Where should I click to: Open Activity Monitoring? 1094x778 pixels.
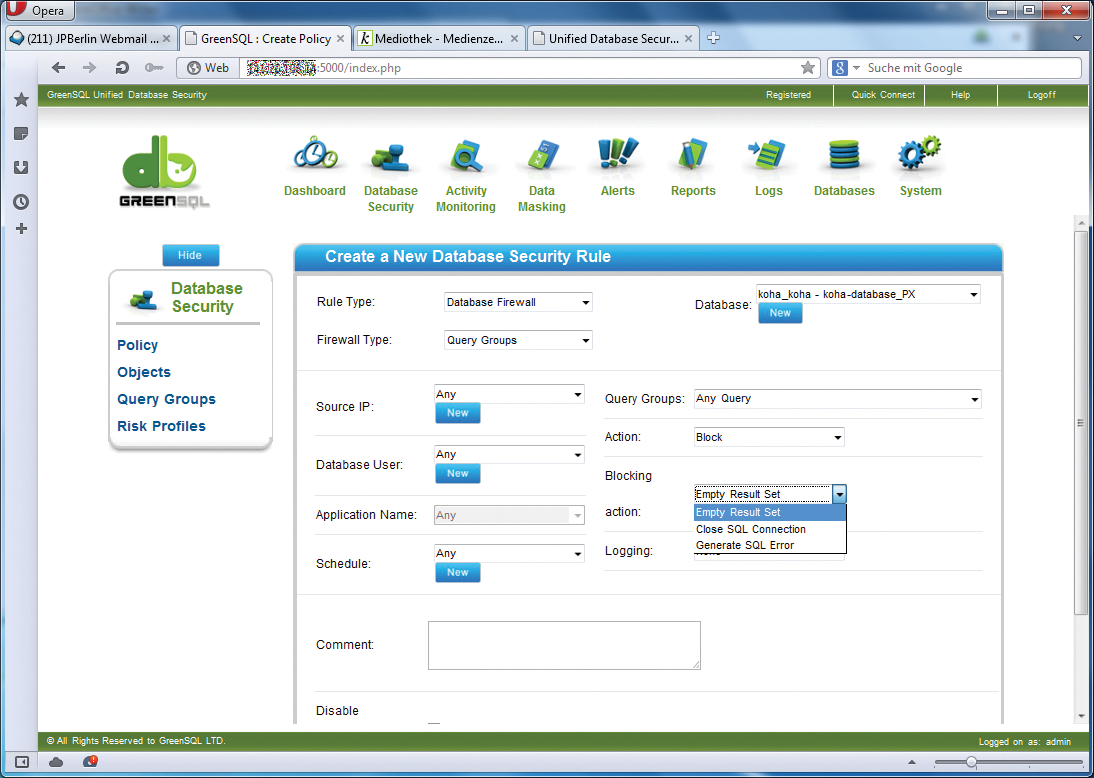(x=465, y=160)
